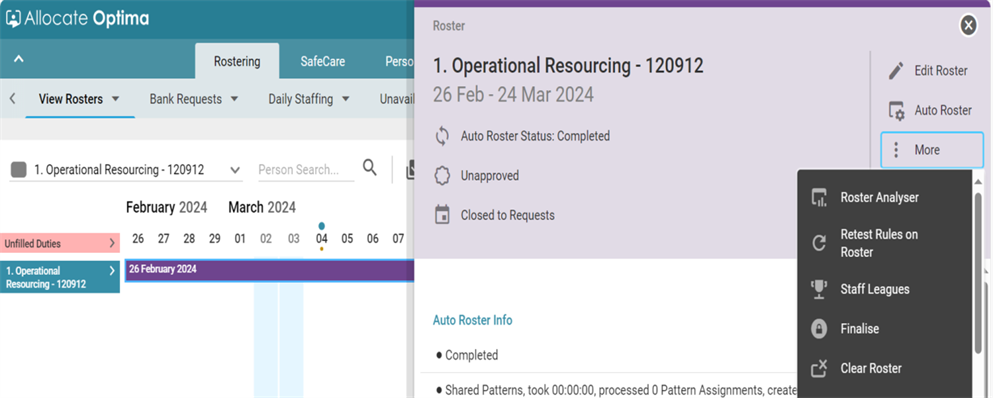Click the March 2024 month label
The image size is (993, 398).
262,207
